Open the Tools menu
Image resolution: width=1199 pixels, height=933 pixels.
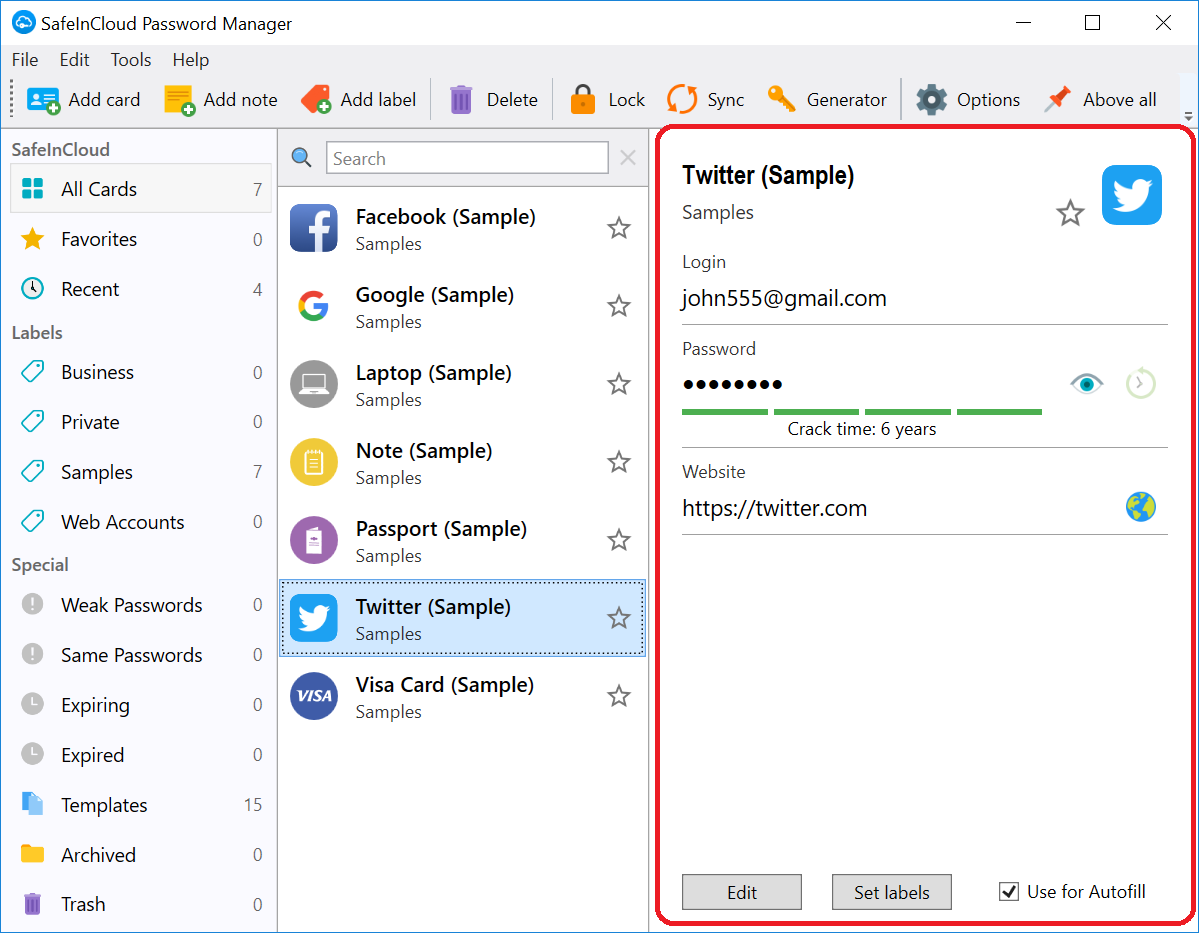[x=131, y=60]
